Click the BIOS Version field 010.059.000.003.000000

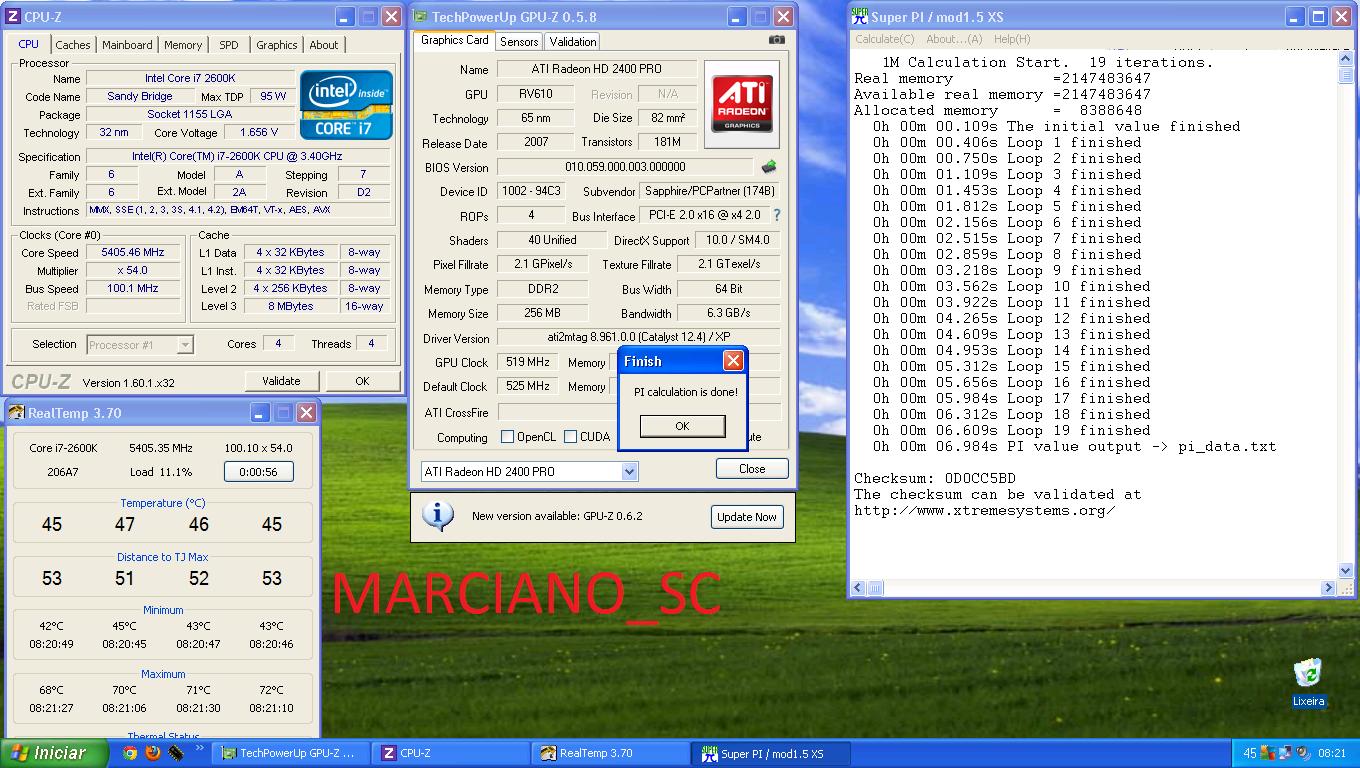625,167
